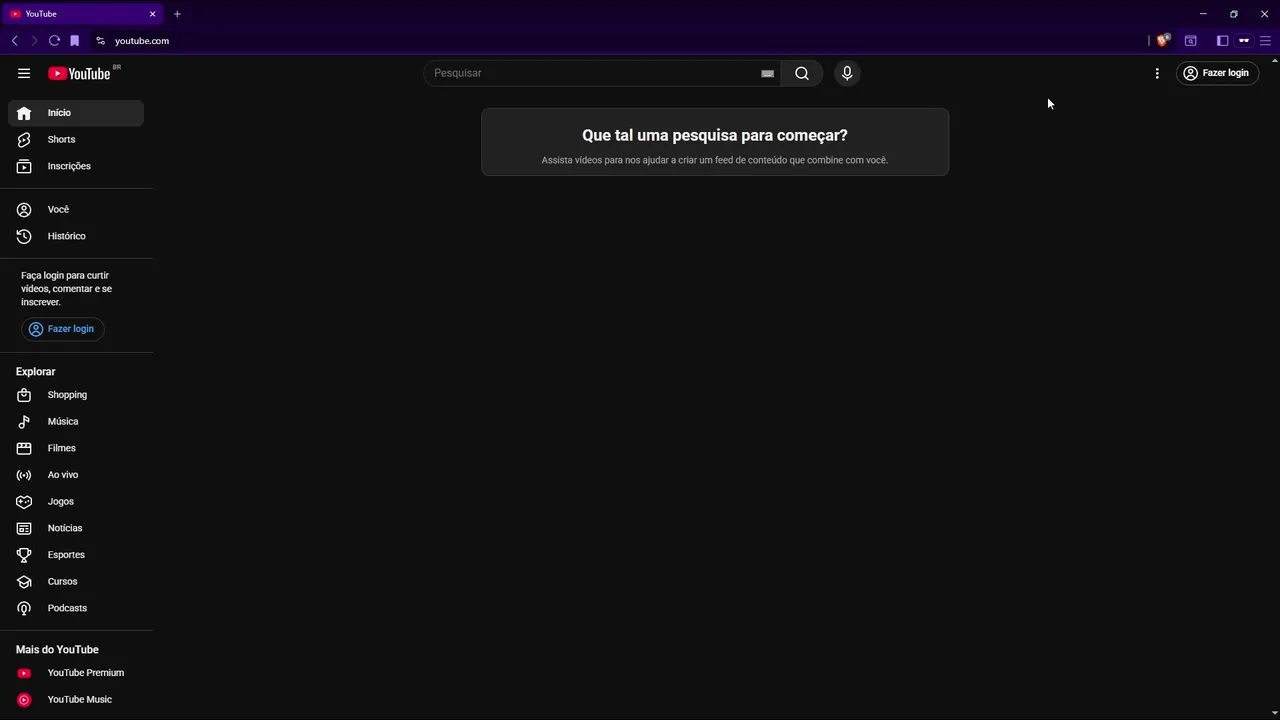The image size is (1280, 720).
Task: Switch to the YouTube browser tab
Action: (83, 14)
